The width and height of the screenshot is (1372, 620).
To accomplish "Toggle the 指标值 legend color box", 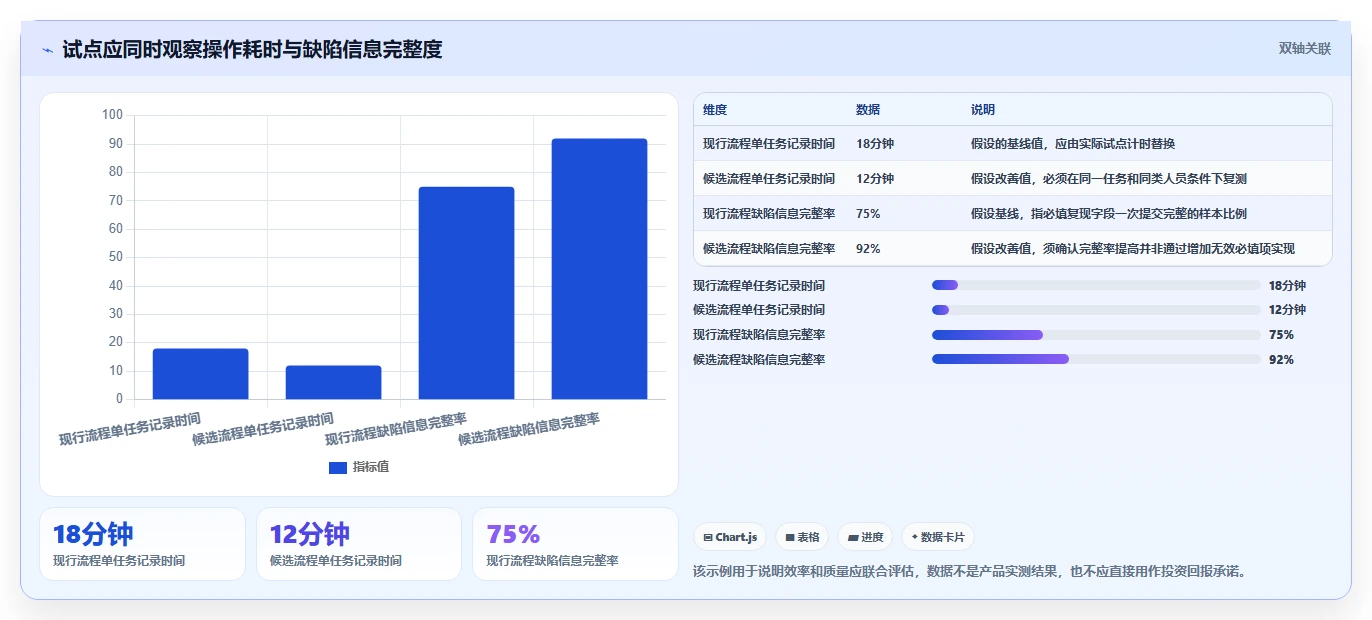I will tap(338, 467).
